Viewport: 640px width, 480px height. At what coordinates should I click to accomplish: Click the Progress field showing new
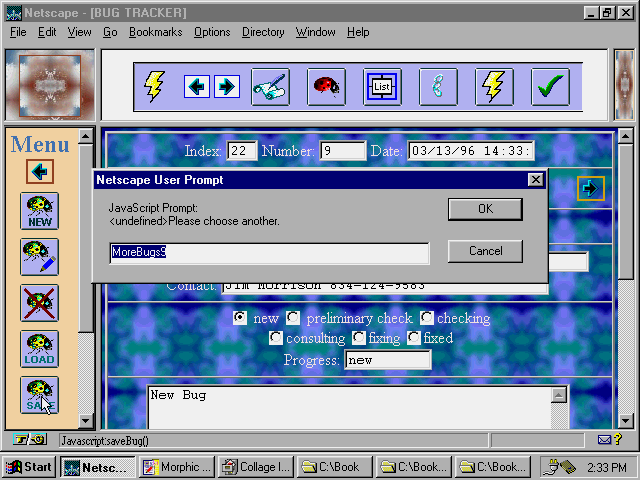[x=387, y=360]
